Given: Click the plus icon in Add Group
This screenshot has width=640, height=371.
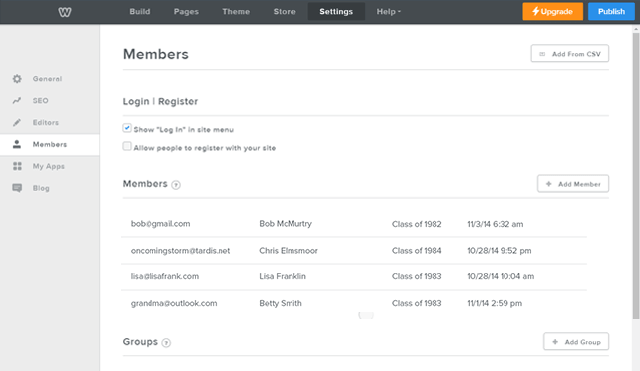Looking at the screenshot, I should pos(555,342).
